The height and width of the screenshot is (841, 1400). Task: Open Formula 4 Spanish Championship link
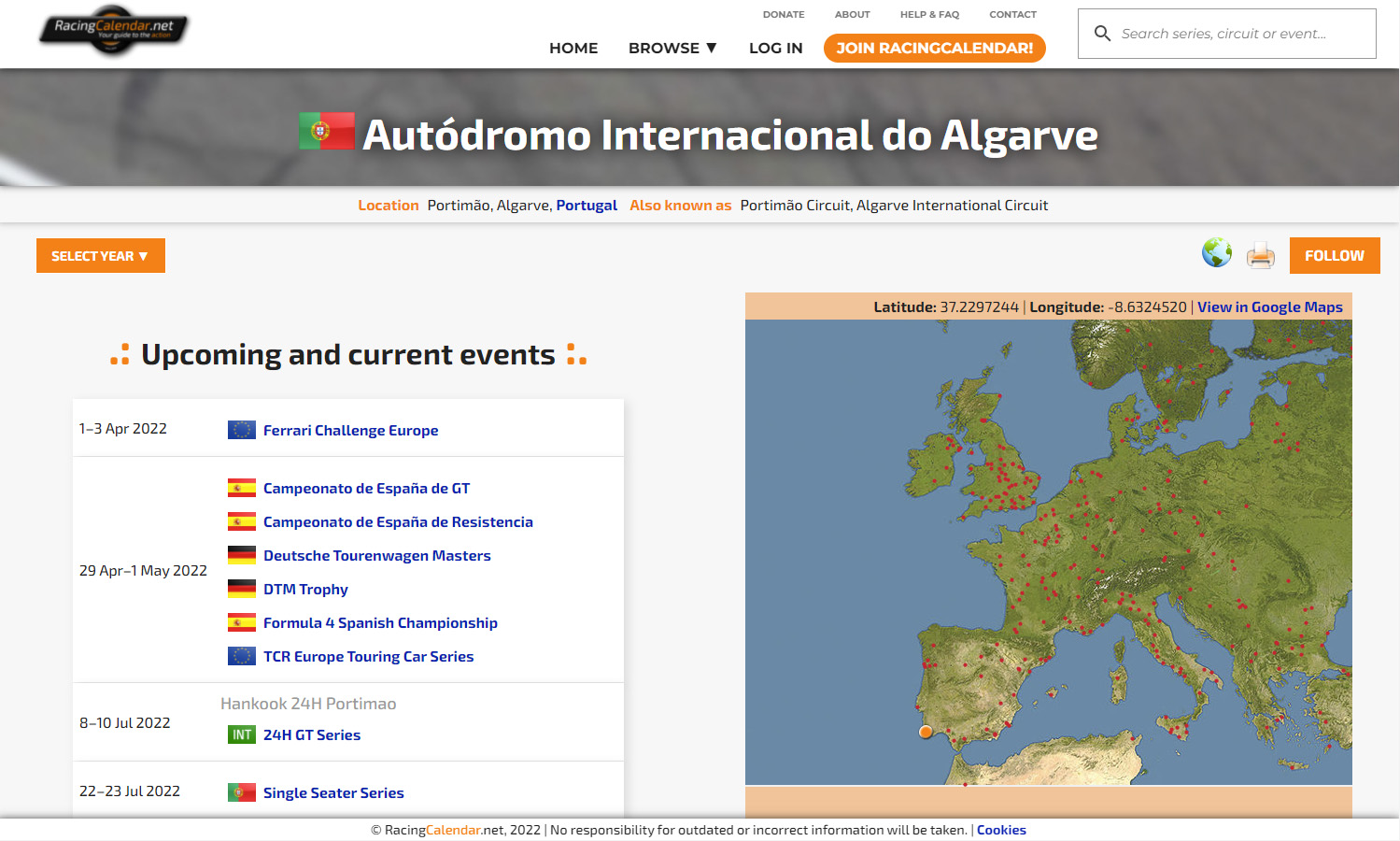(381, 622)
